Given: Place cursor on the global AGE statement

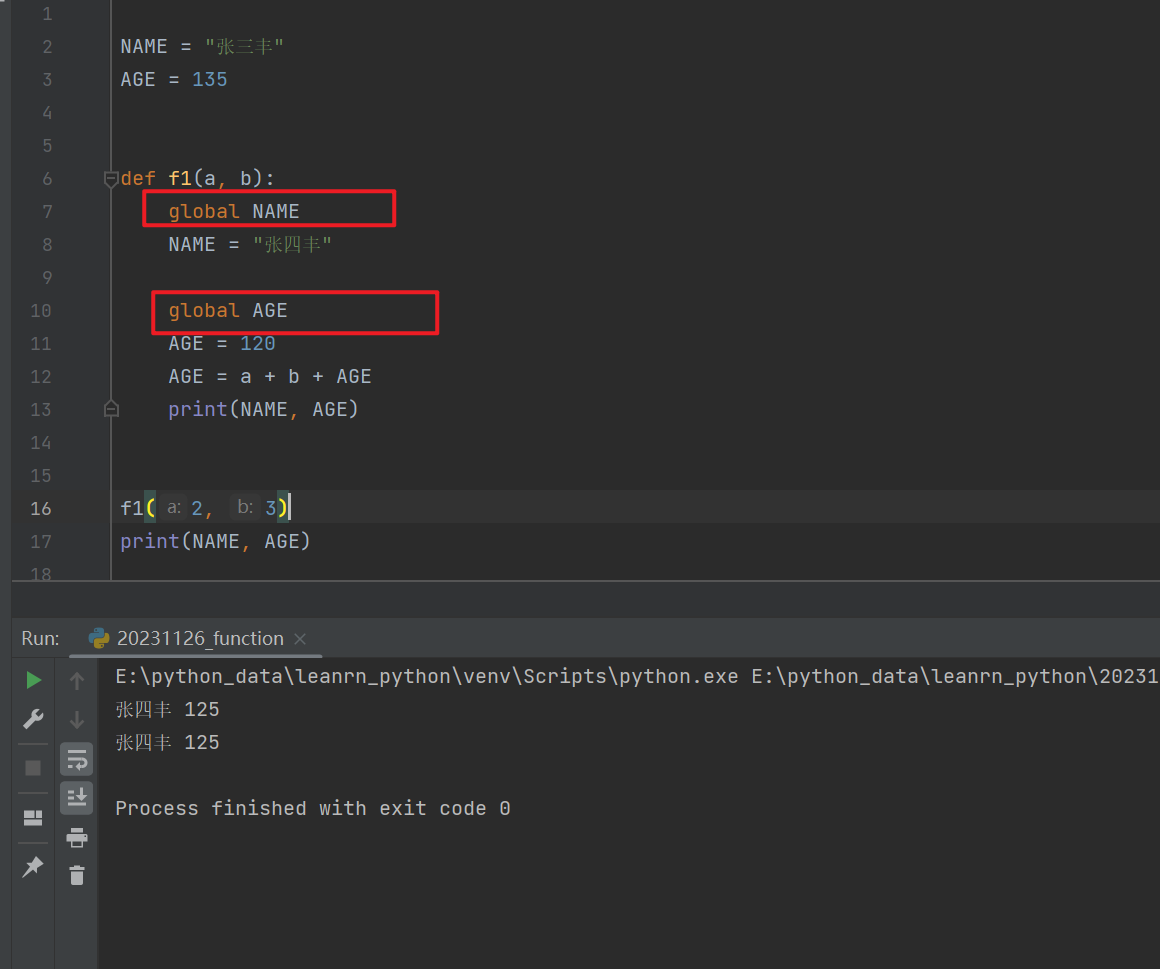Looking at the screenshot, I should click(x=228, y=311).
